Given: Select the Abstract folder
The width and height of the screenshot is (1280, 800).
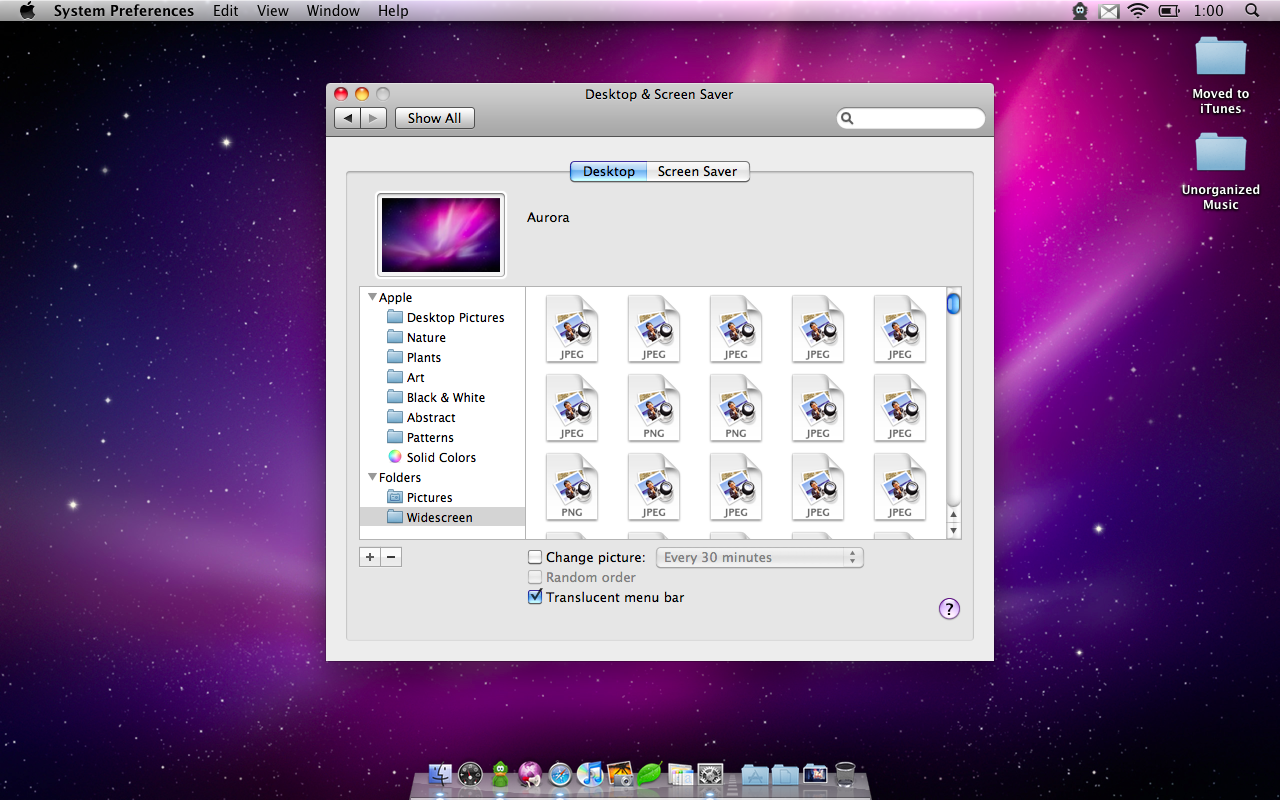Looking at the screenshot, I should pyautogui.click(x=421, y=417).
